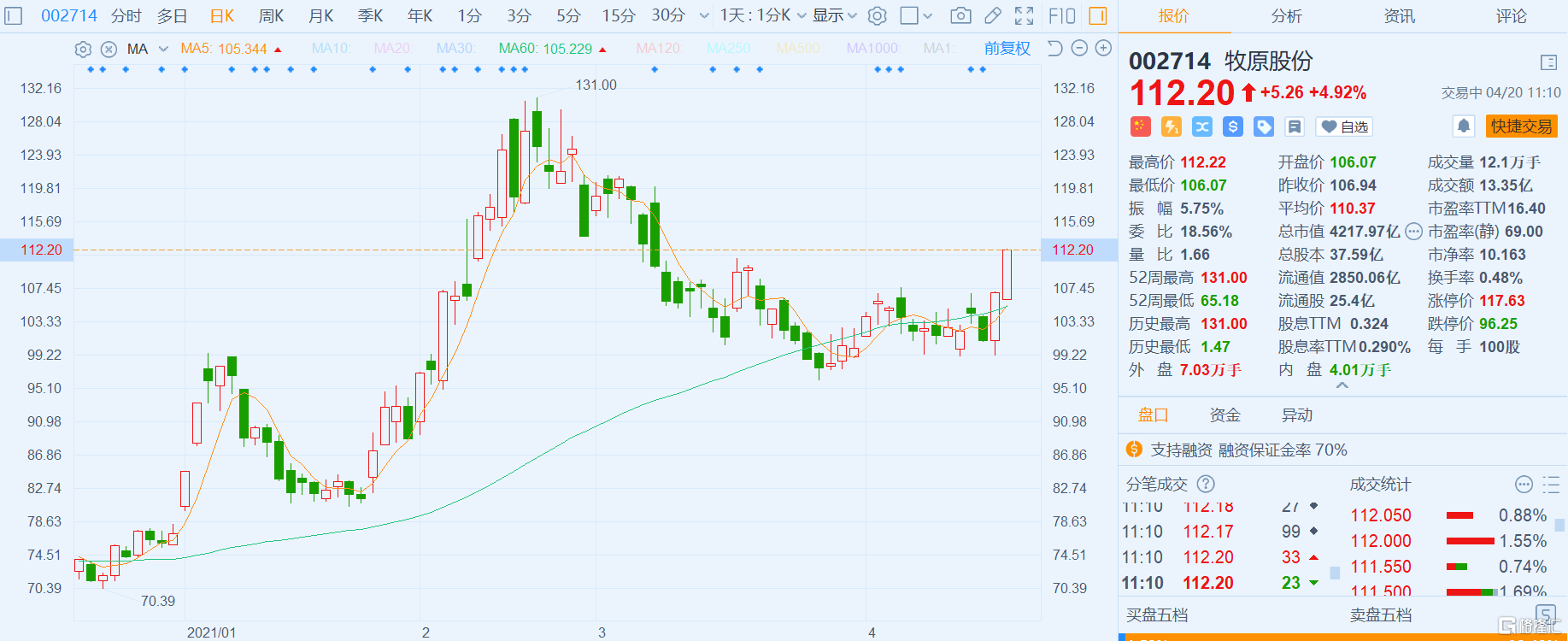Screen dimensions: 1568x641
Task: Click the list view icon beside 成交统计
Action: [x=1552, y=485]
